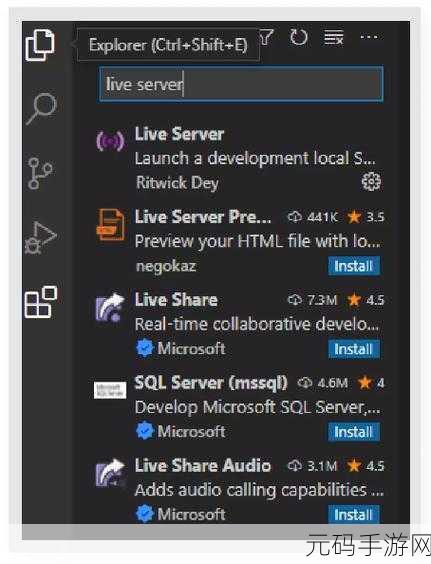This screenshot has width=431, height=564.
Task: Install Live Share Audio extension
Action: pos(354,514)
